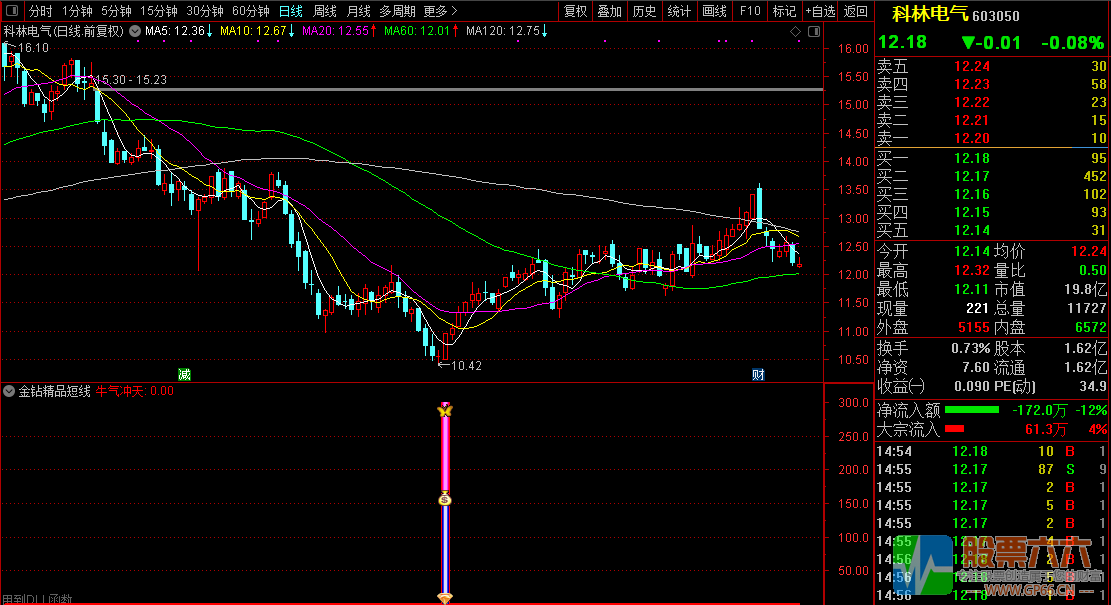Open the F10 company info
This screenshot has height=605, width=1111.
click(x=750, y=11)
